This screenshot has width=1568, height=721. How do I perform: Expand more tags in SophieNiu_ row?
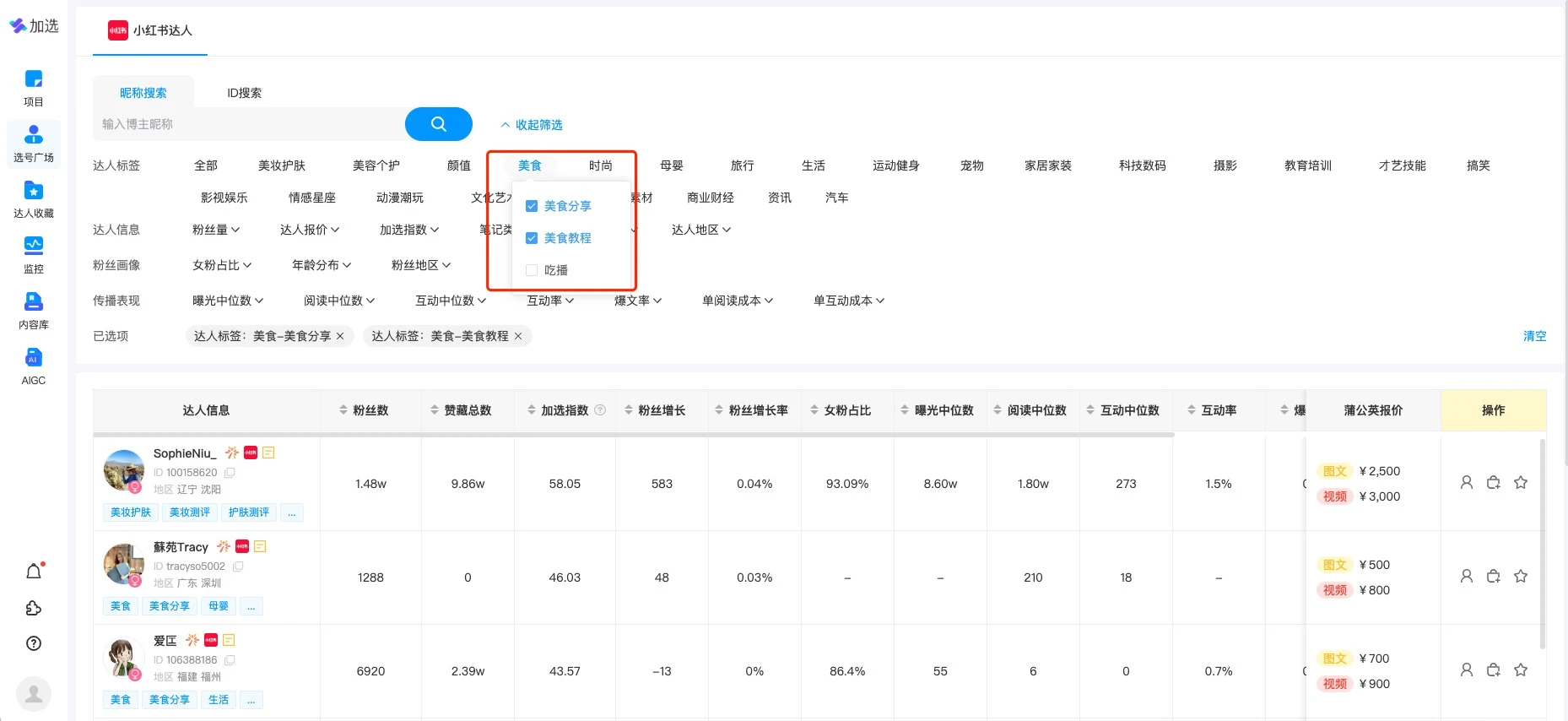pos(292,512)
